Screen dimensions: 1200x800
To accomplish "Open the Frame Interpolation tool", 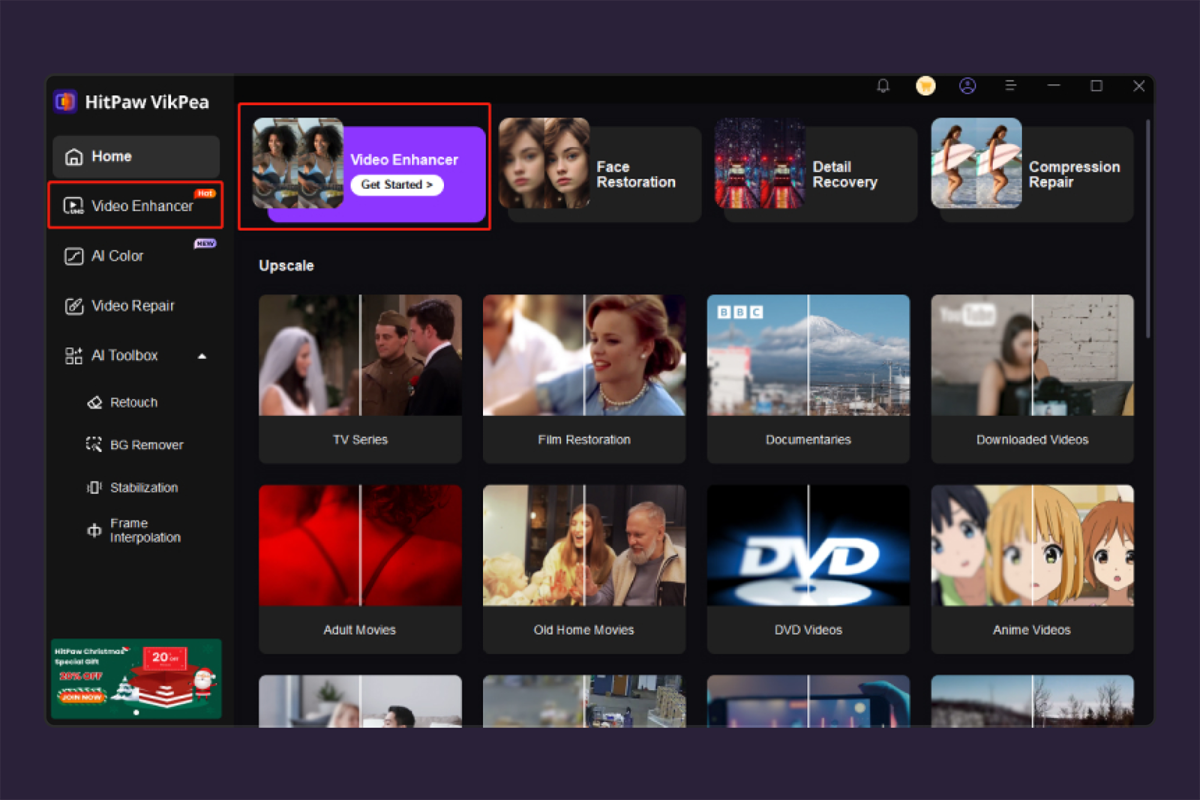I will pyautogui.click(x=136, y=531).
